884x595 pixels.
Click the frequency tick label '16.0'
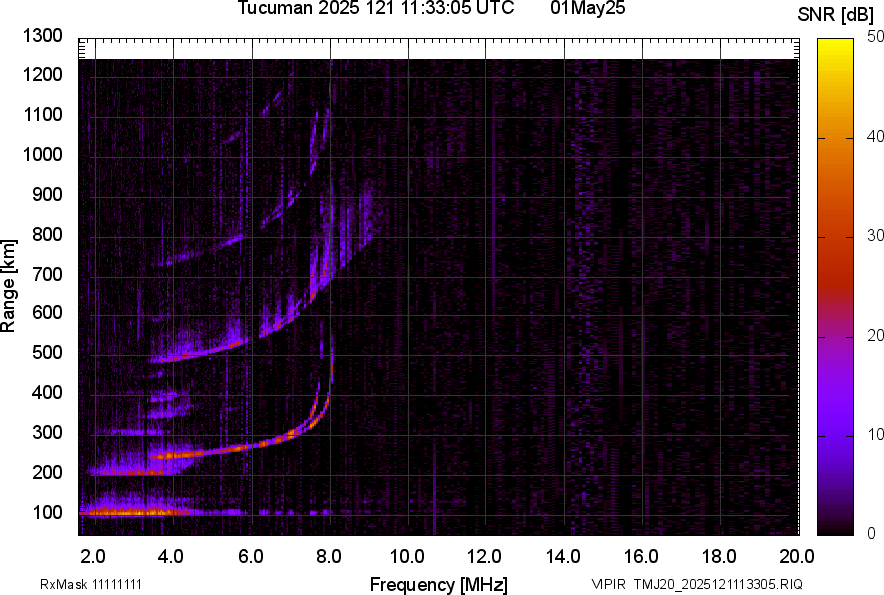coord(642,557)
